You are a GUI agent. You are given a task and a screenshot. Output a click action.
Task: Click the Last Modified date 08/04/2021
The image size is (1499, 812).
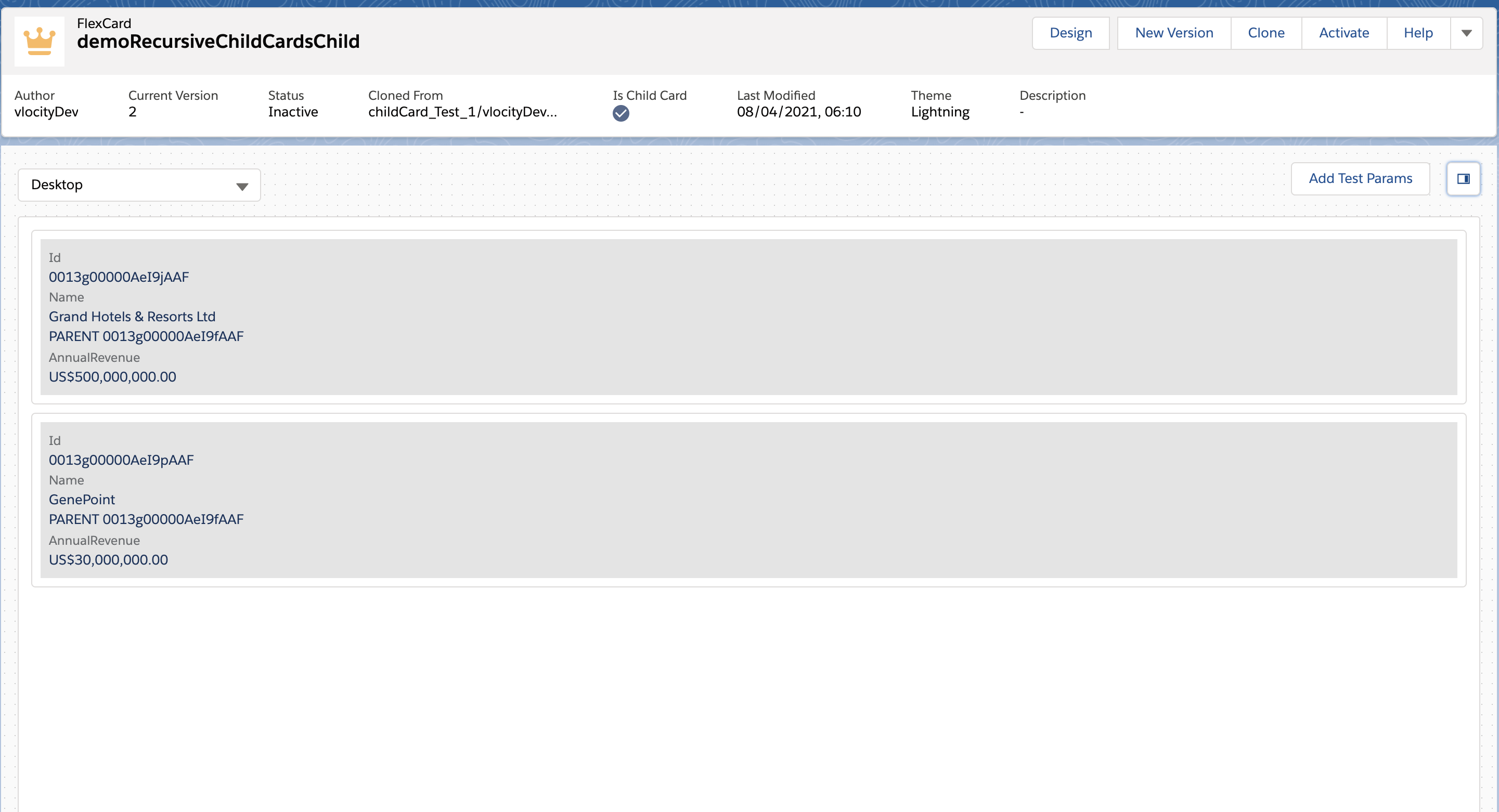click(x=799, y=112)
